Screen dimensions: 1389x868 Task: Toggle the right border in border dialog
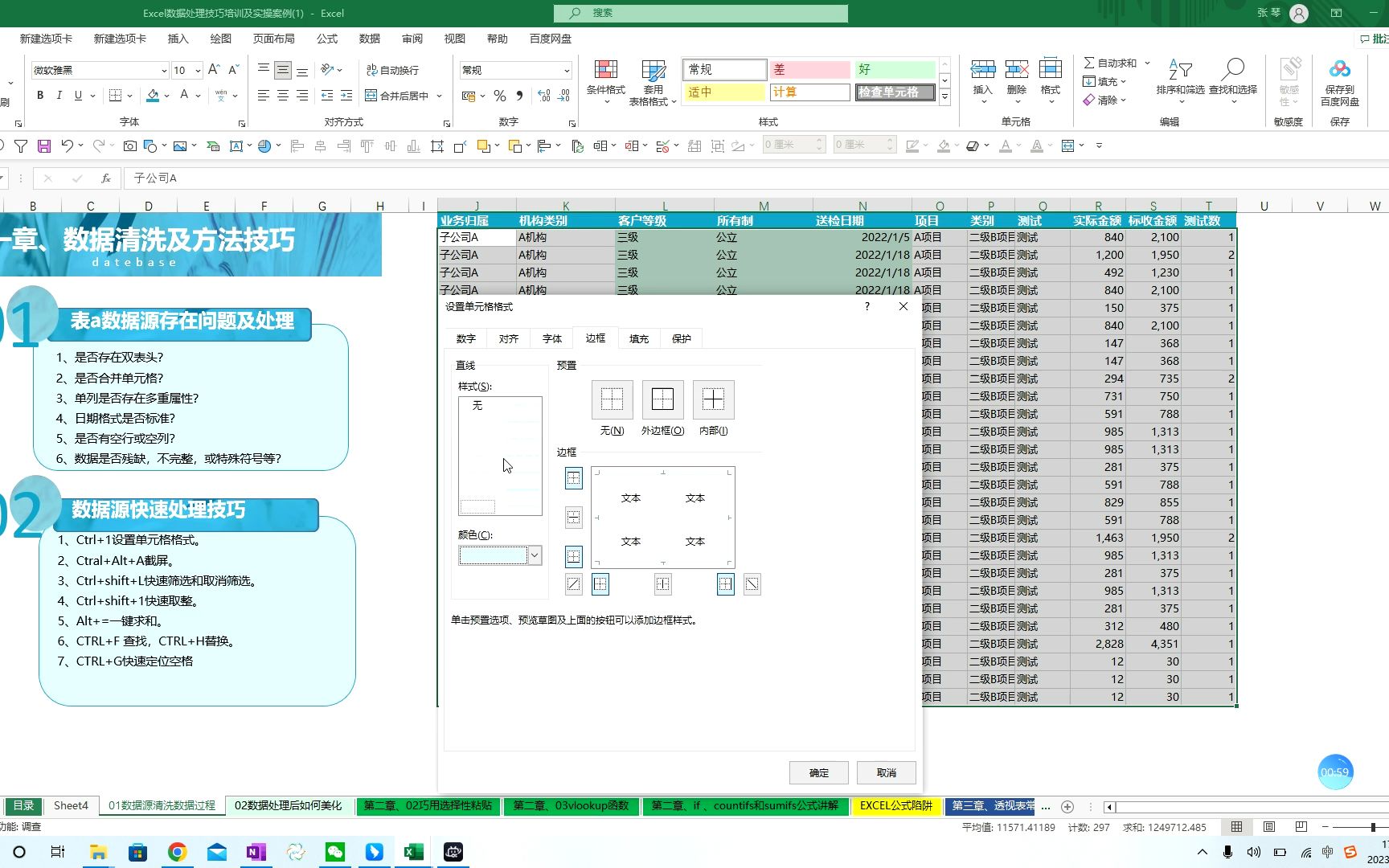point(725,584)
